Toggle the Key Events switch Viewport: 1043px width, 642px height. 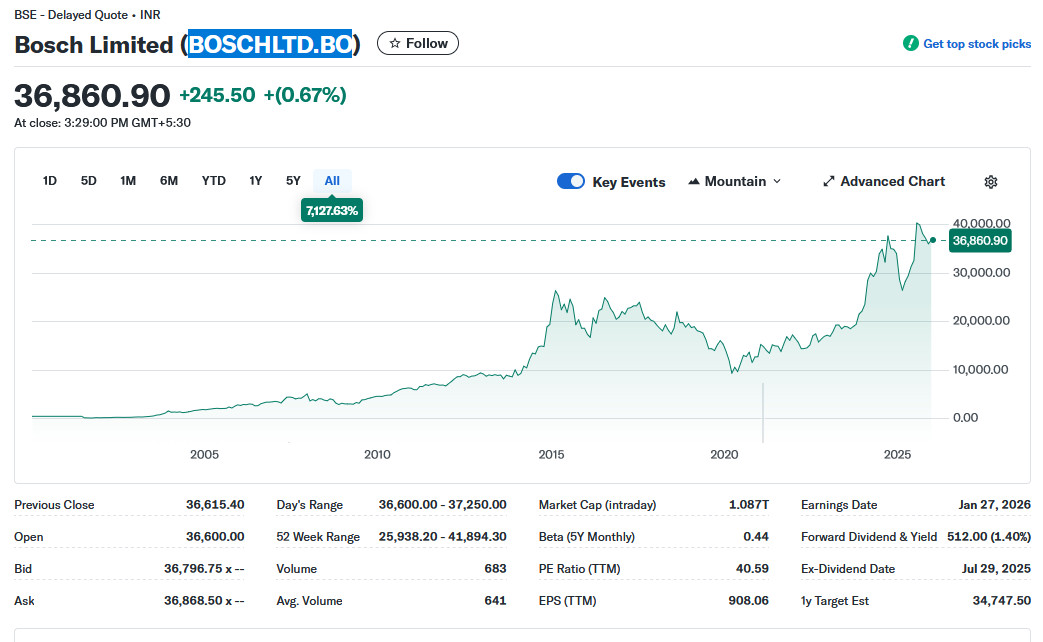click(571, 182)
